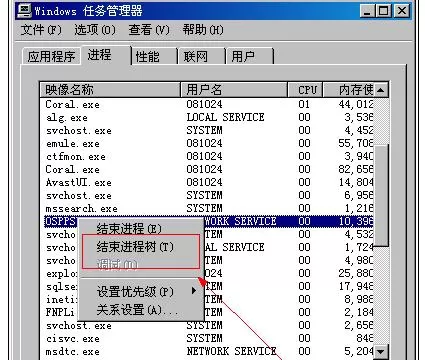Viewport: 425px width, 360px height.
Task: Click NETWORK SERVICE user of msdtc.exe
Action: click(231, 351)
